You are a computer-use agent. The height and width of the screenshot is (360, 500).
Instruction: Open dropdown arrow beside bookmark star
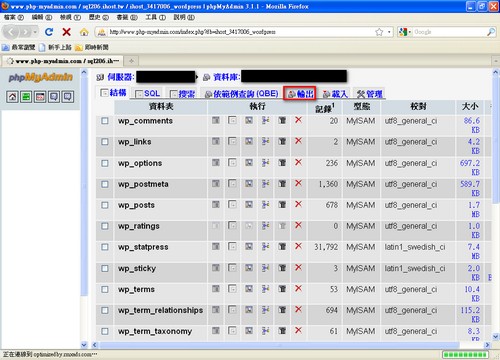click(389, 32)
